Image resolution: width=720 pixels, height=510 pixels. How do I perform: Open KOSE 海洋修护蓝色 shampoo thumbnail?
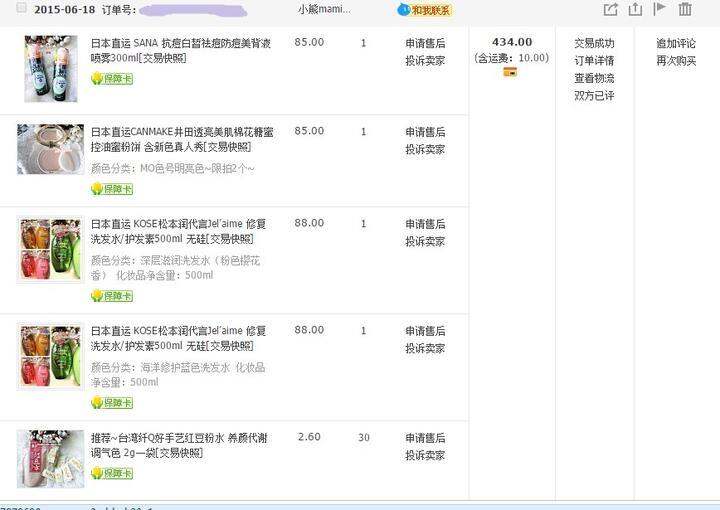[51, 356]
